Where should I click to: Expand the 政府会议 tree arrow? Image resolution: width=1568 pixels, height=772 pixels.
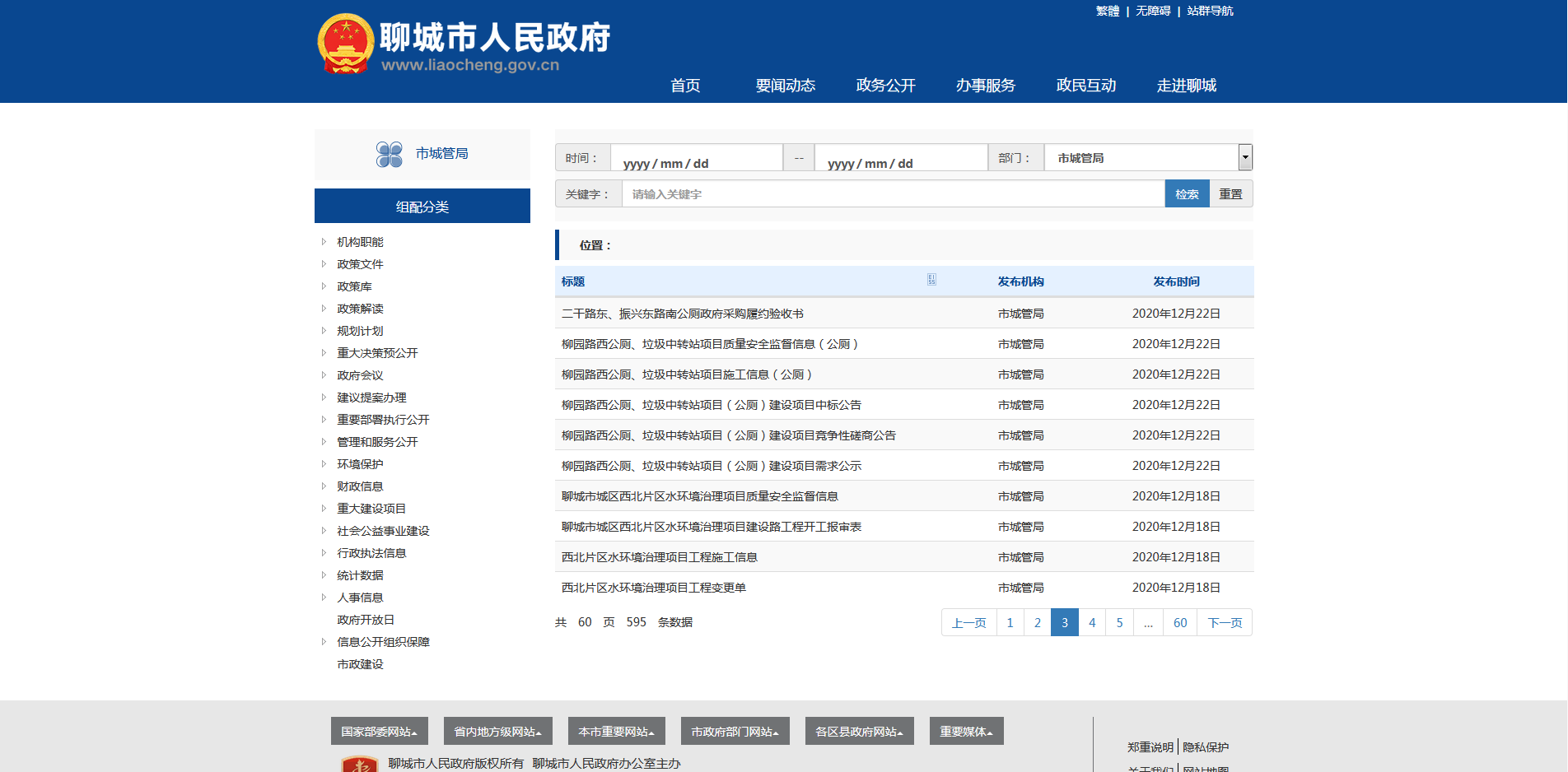tap(324, 375)
